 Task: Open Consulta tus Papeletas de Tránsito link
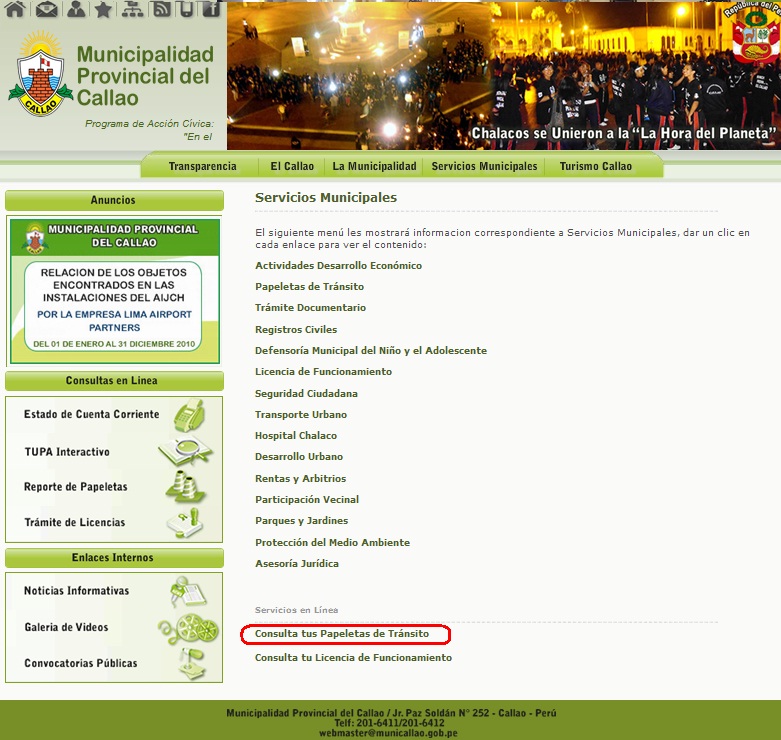pyautogui.click(x=342, y=634)
